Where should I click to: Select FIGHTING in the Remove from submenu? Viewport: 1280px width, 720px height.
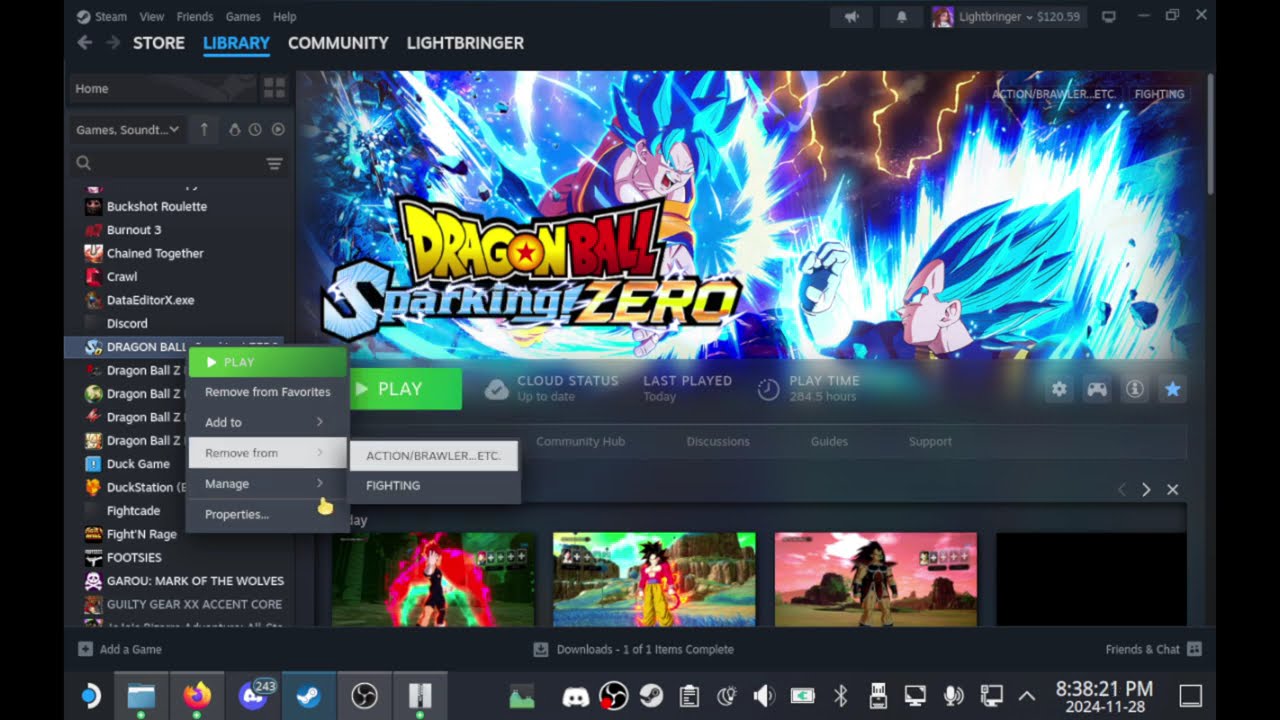(433, 485)
